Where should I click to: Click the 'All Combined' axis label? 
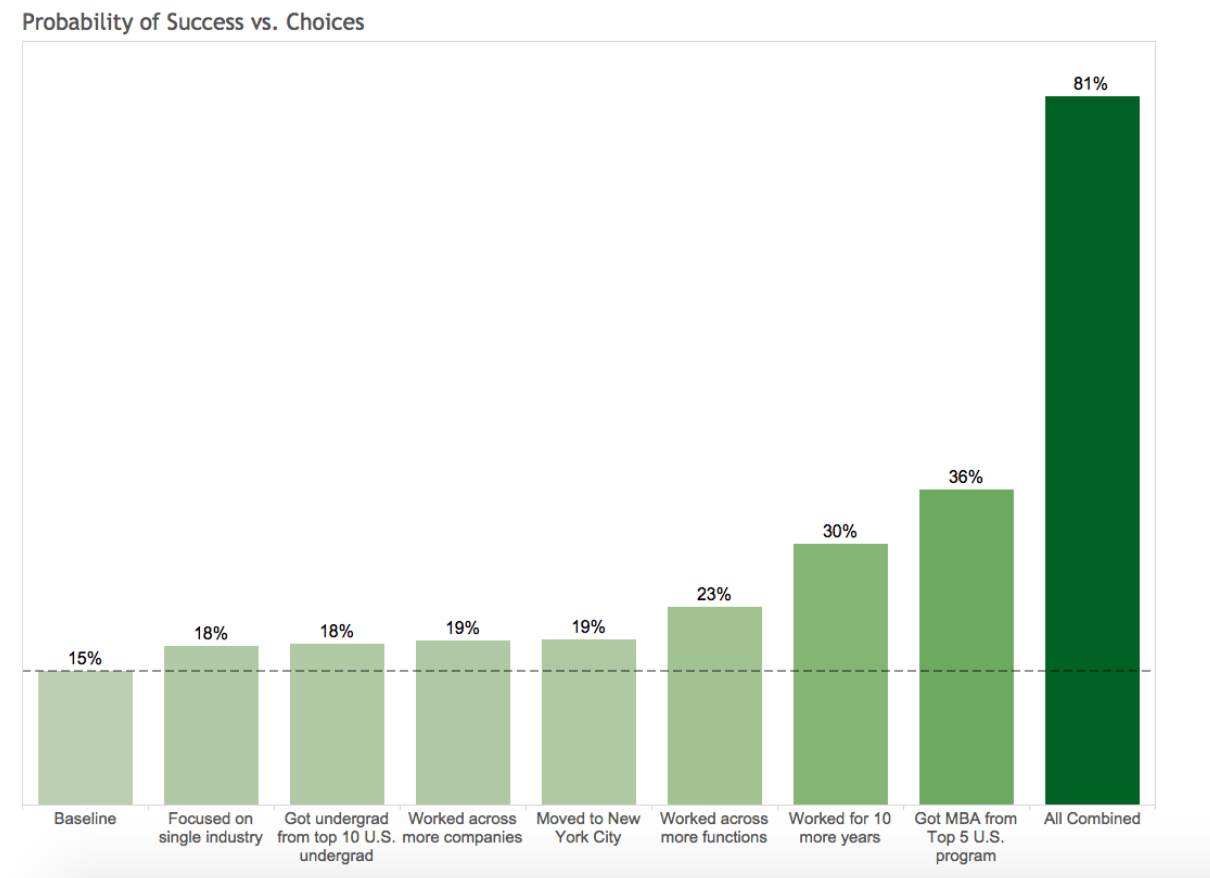[x=1092, y=819]
